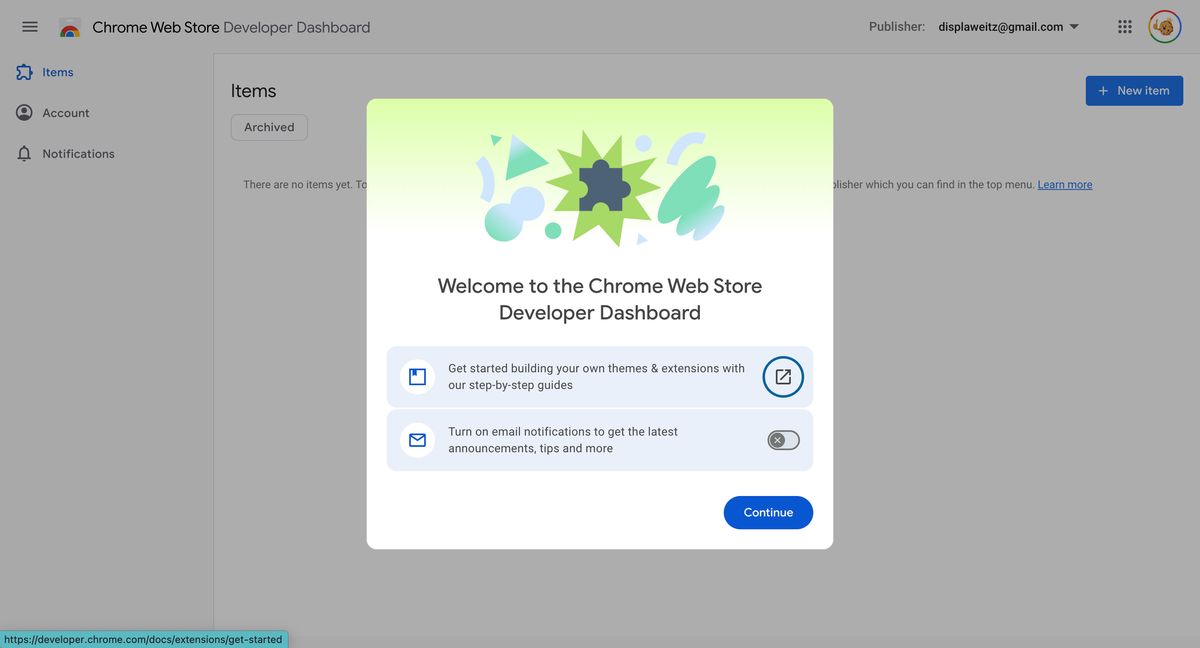Open the Items section heading
Image resolution: width=1200 pixels, height=648 pixels.
click(253, 90)
